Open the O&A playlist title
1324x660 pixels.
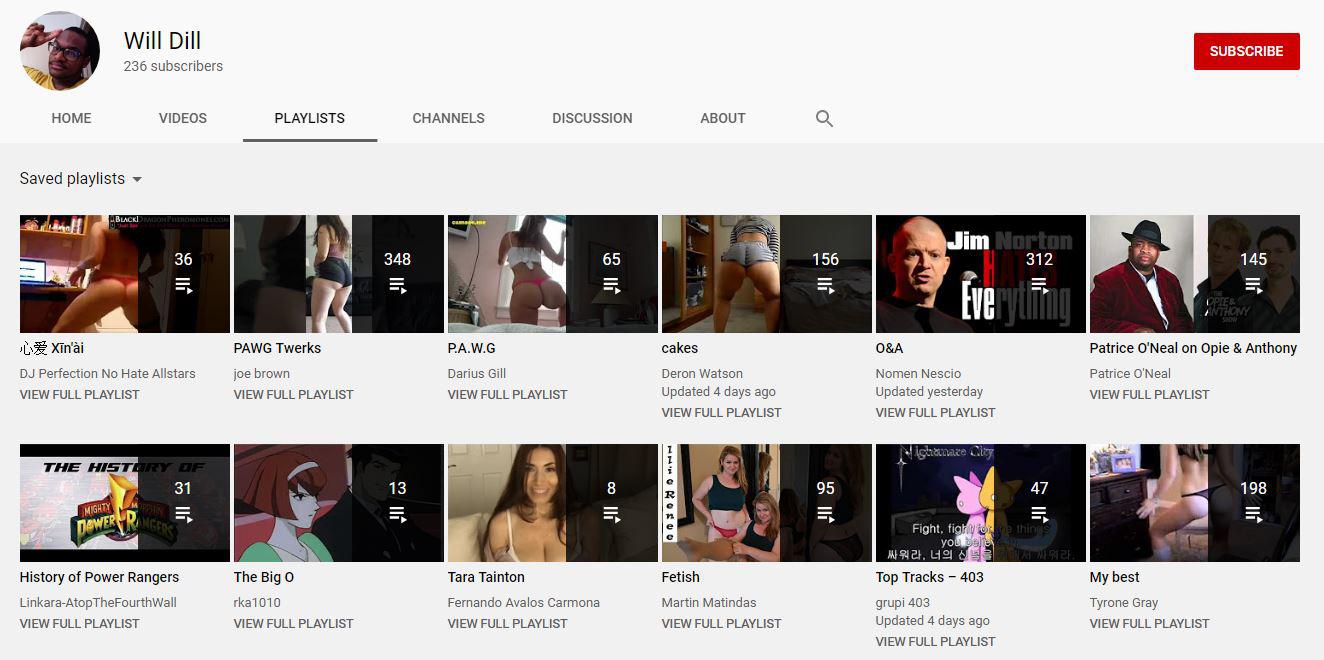(x=890, y=348)
